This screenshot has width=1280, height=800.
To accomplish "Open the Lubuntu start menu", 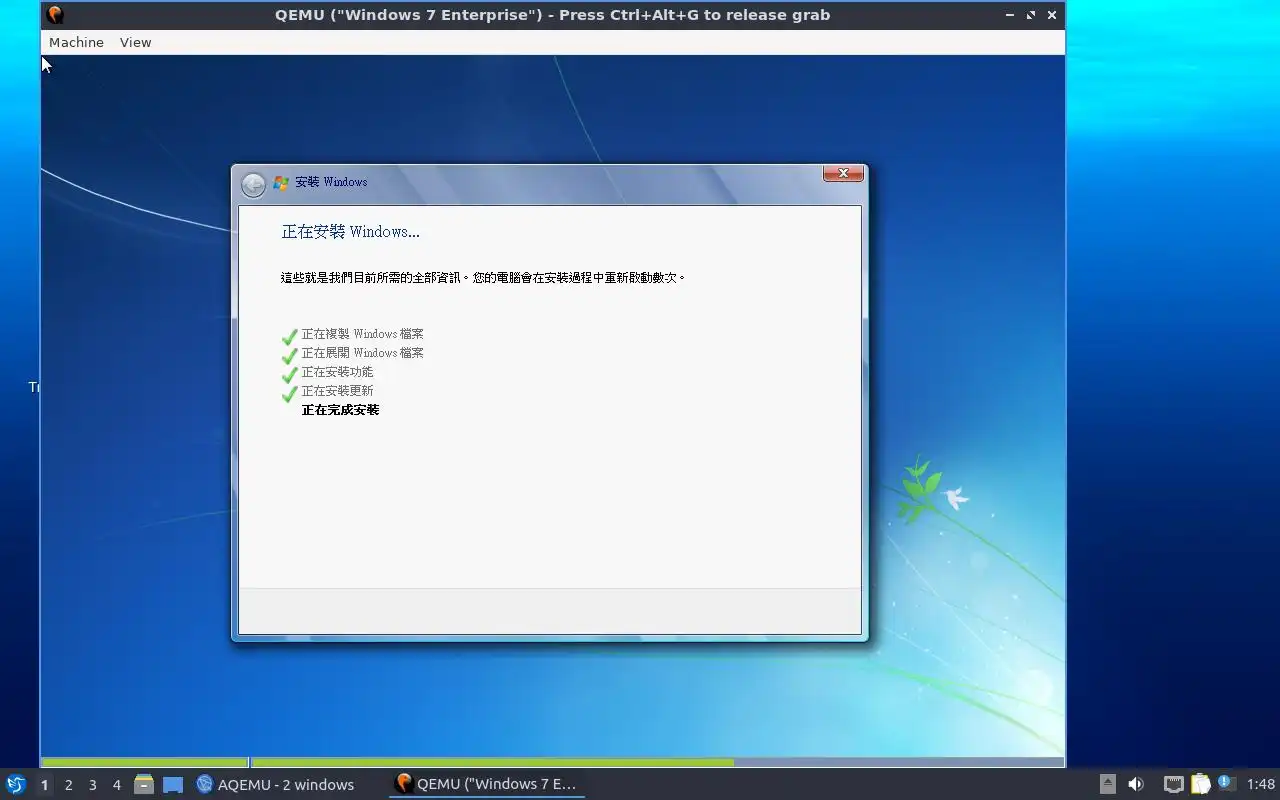I will [x=15, y=784].
